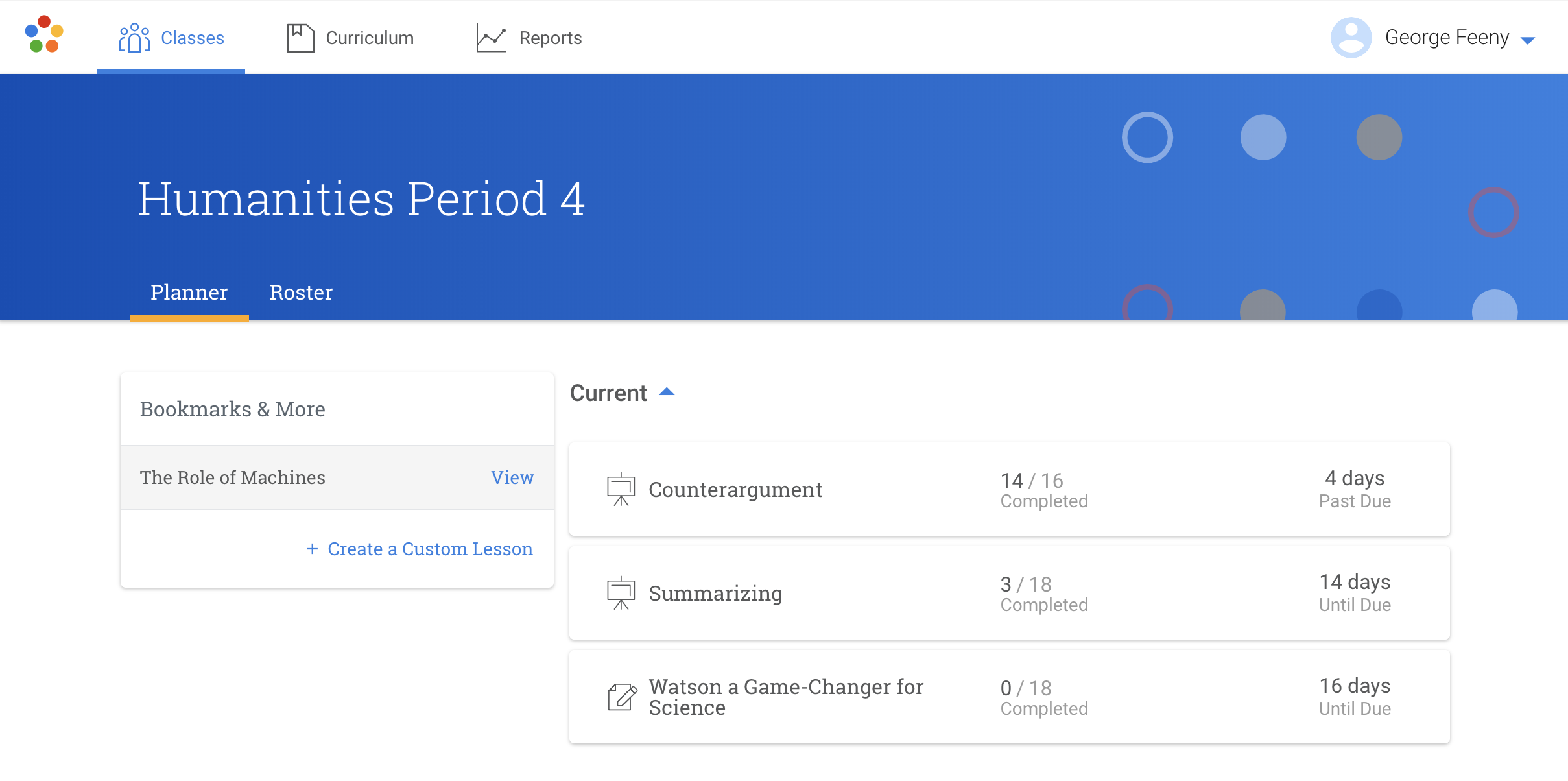
Task: Open the Reports menu item
Action: pyautogui.click(x=550, y=38)
